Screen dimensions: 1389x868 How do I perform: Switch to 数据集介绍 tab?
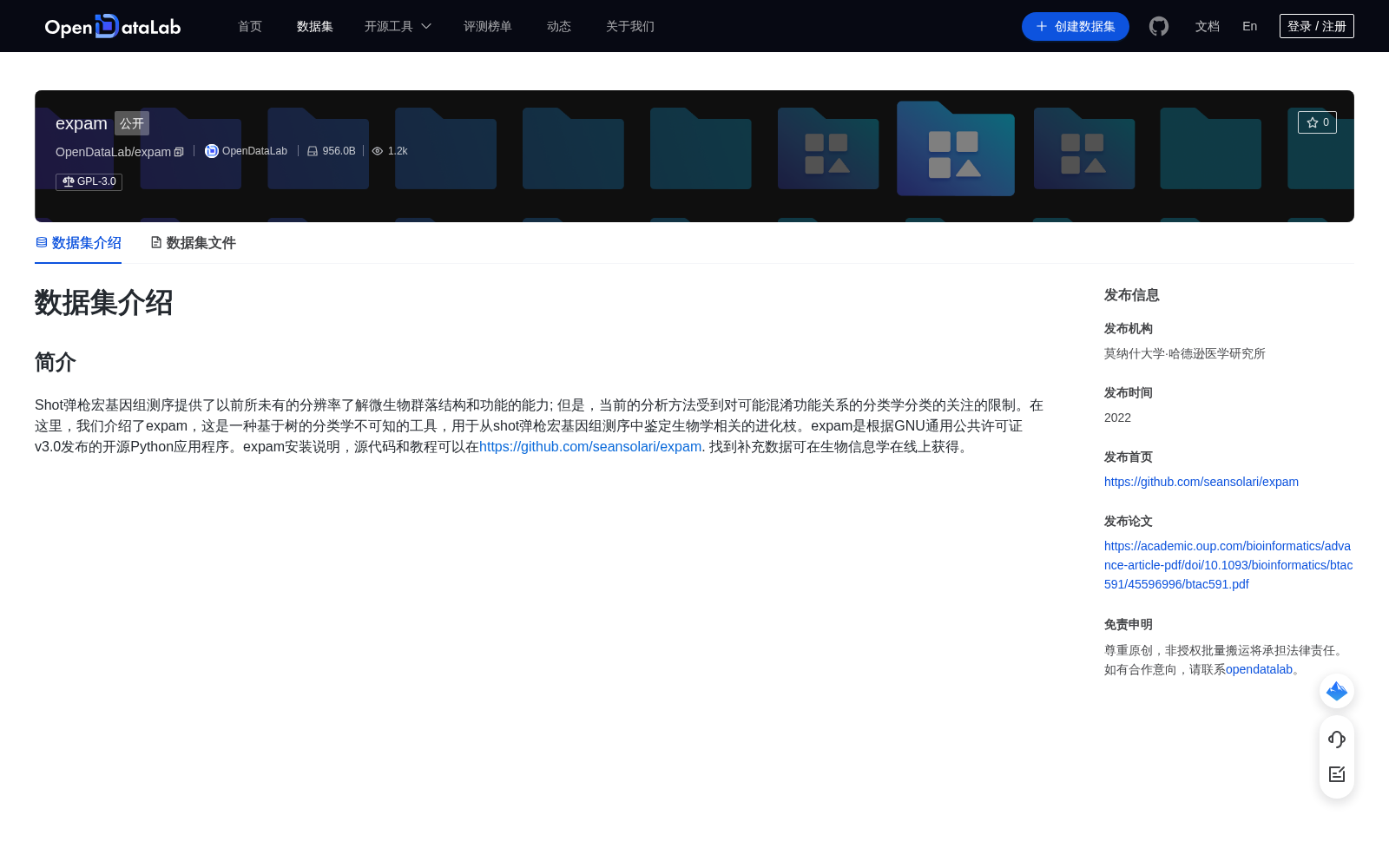click(78, 243)
